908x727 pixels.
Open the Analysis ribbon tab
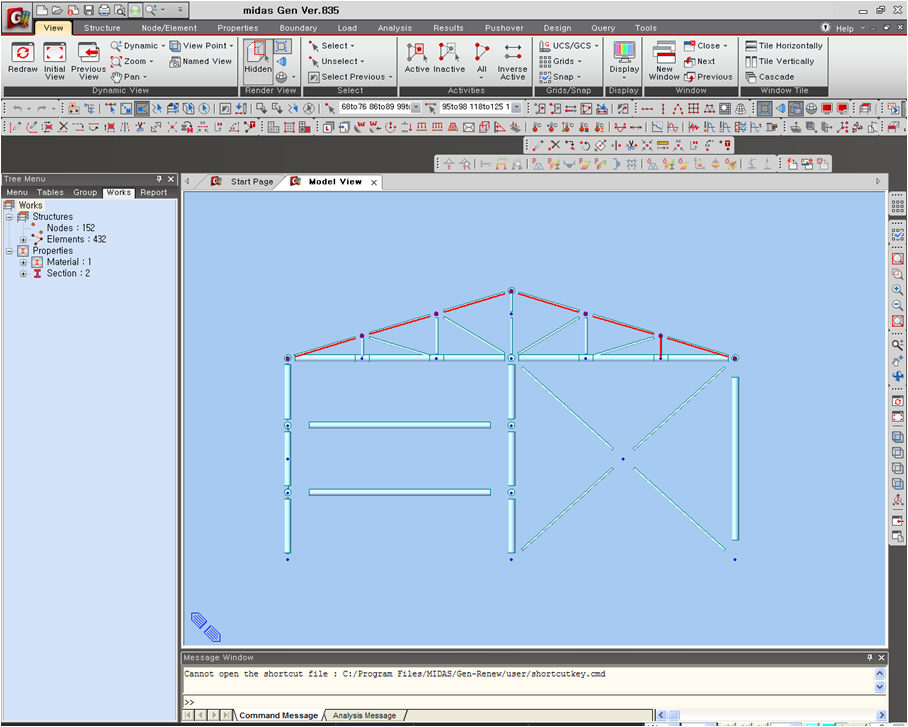pyautogui.click(x=395, y=28)
